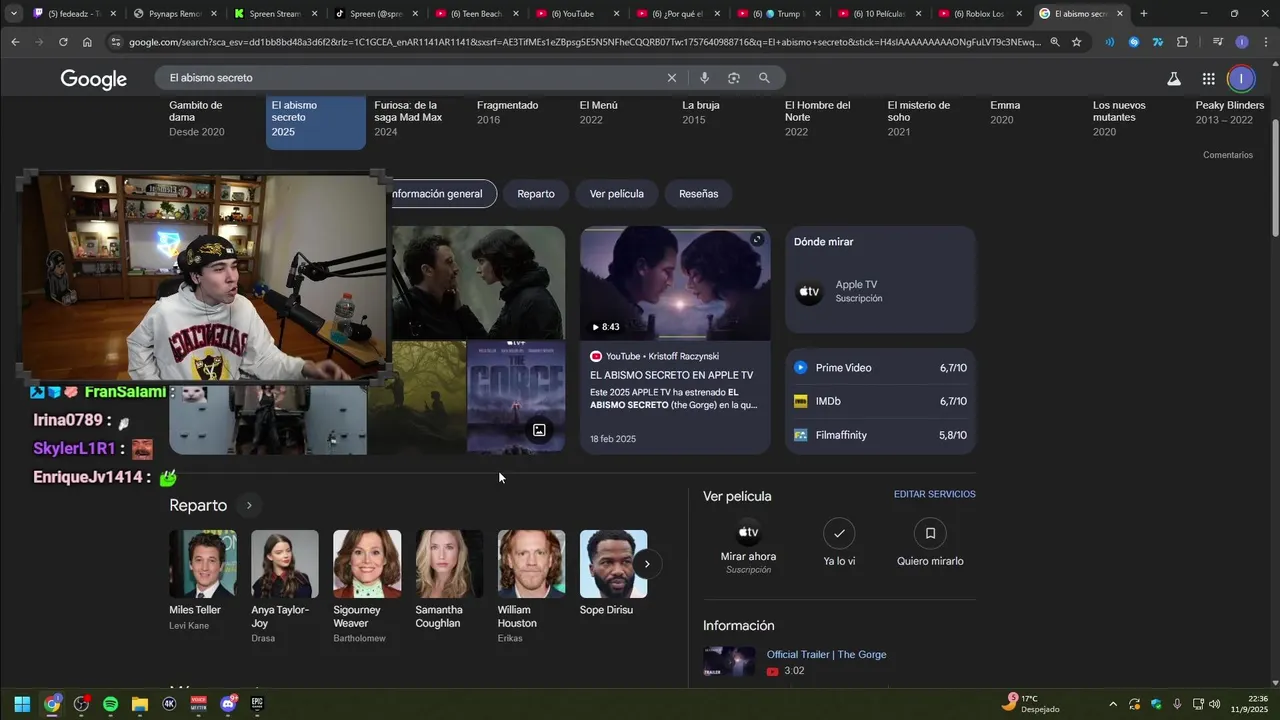Go back with the browser back arrow
This screenshot has height=720, width=1280.
point(15,42)
